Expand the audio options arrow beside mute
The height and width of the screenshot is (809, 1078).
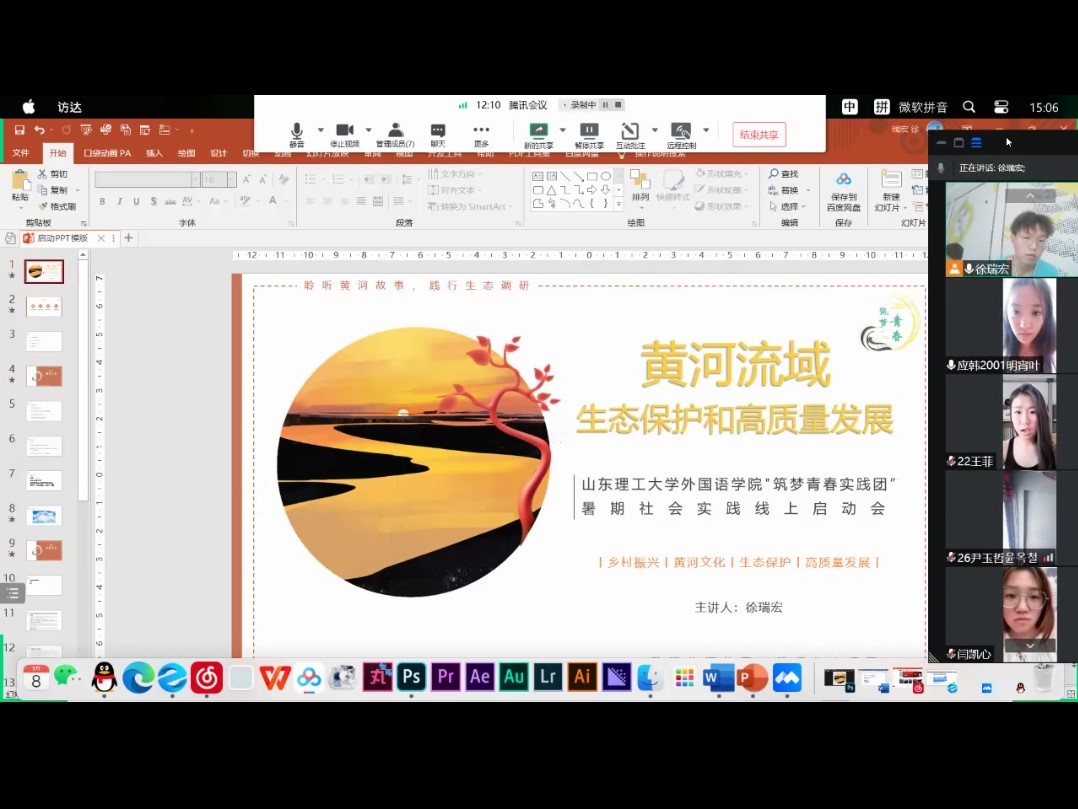click(x=320, y=130)
